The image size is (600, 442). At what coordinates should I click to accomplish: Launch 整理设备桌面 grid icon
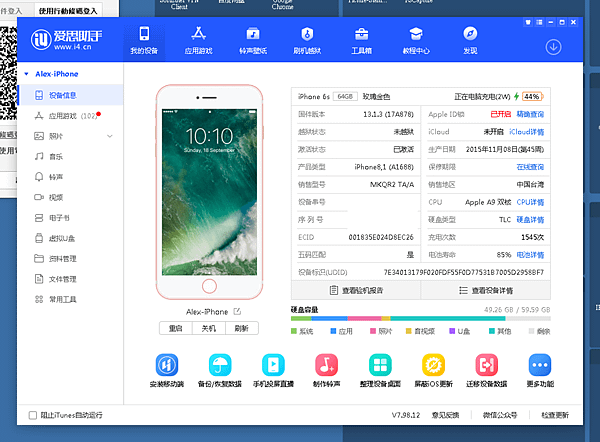click(380, 365)
